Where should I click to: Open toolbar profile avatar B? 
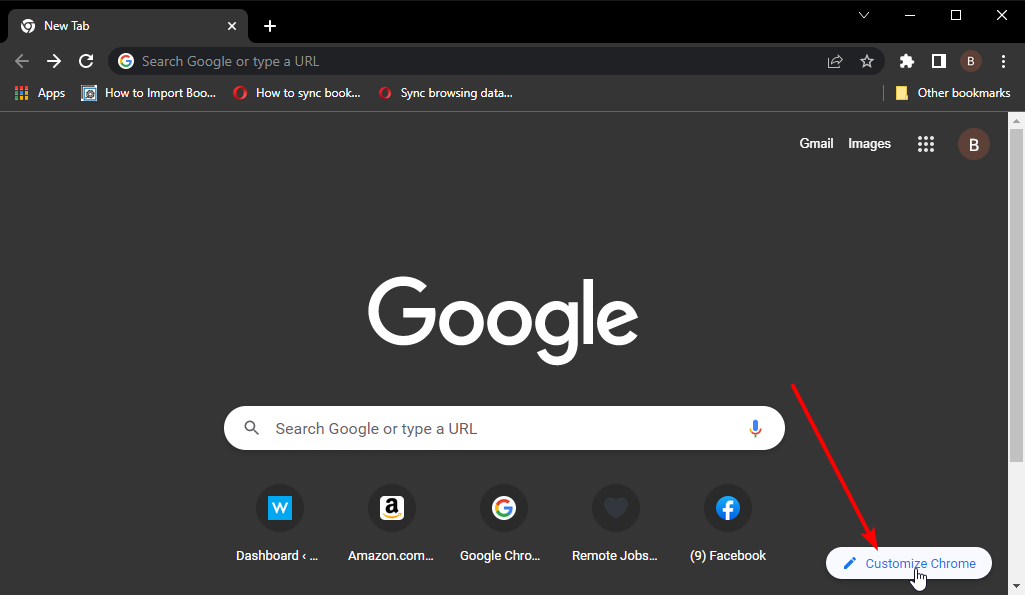[971, 61]
